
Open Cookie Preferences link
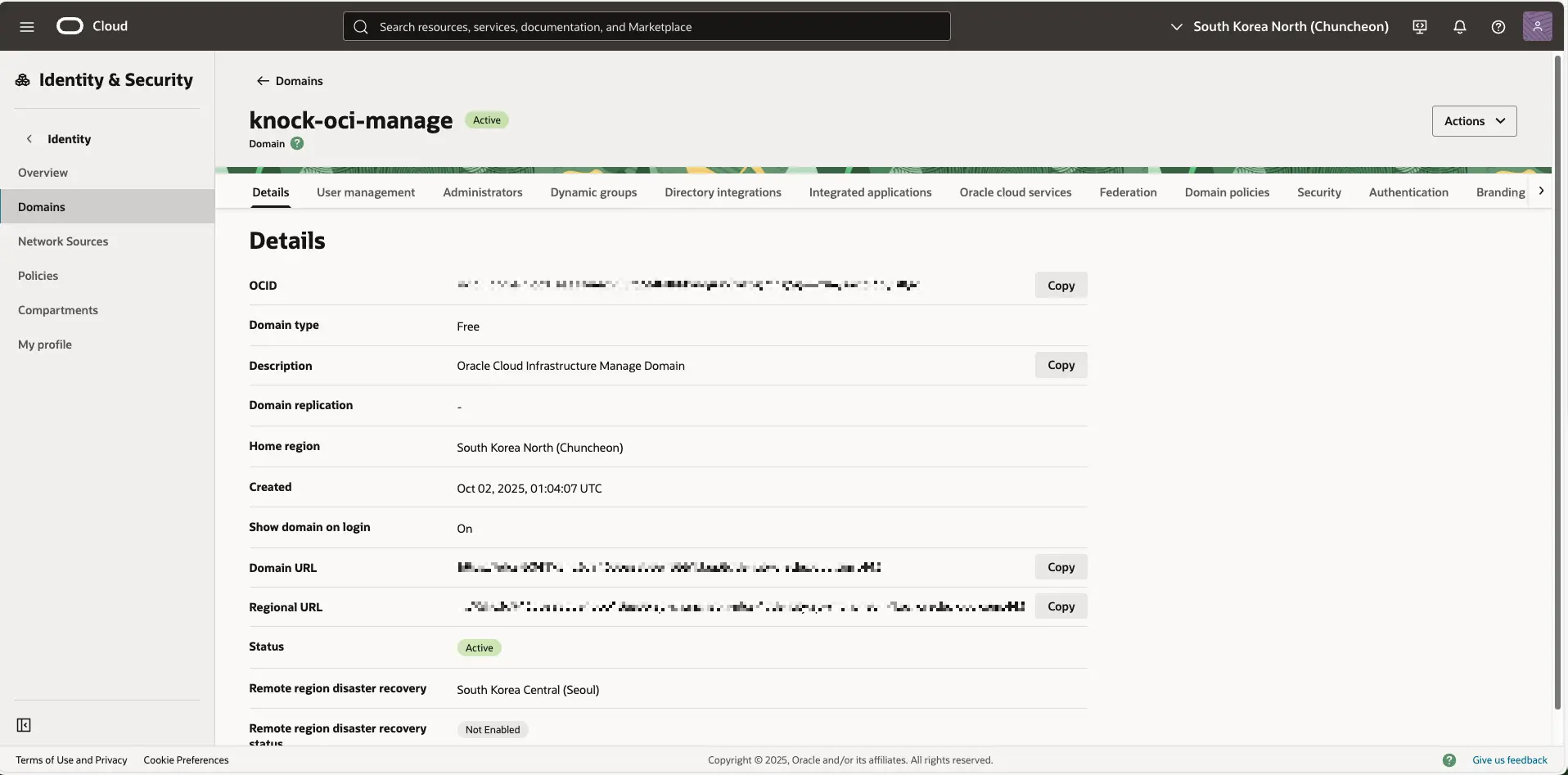click(x=186, y=760)
